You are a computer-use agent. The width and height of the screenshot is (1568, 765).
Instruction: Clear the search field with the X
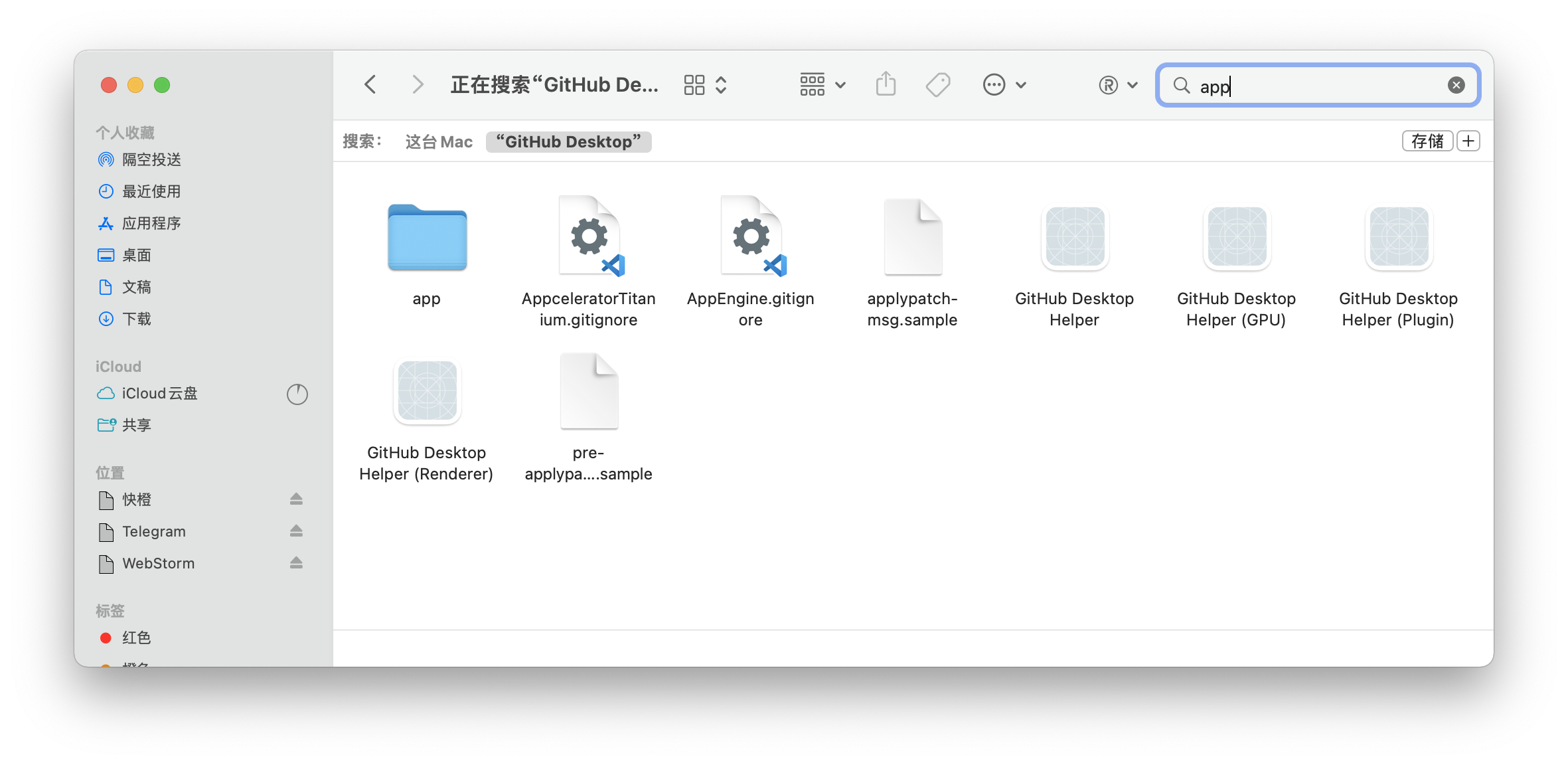1456,85
